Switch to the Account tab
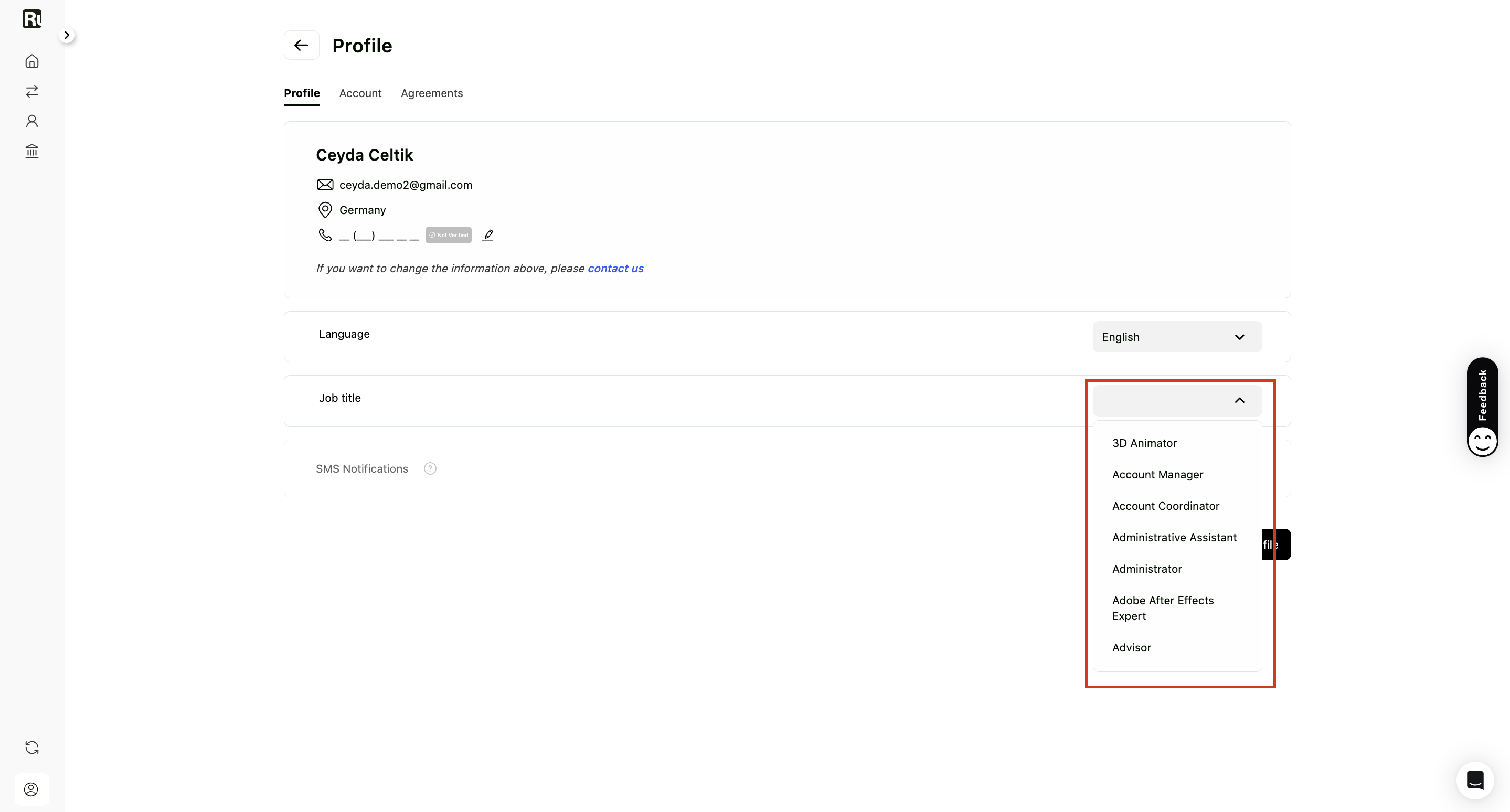 click(360, 93)
